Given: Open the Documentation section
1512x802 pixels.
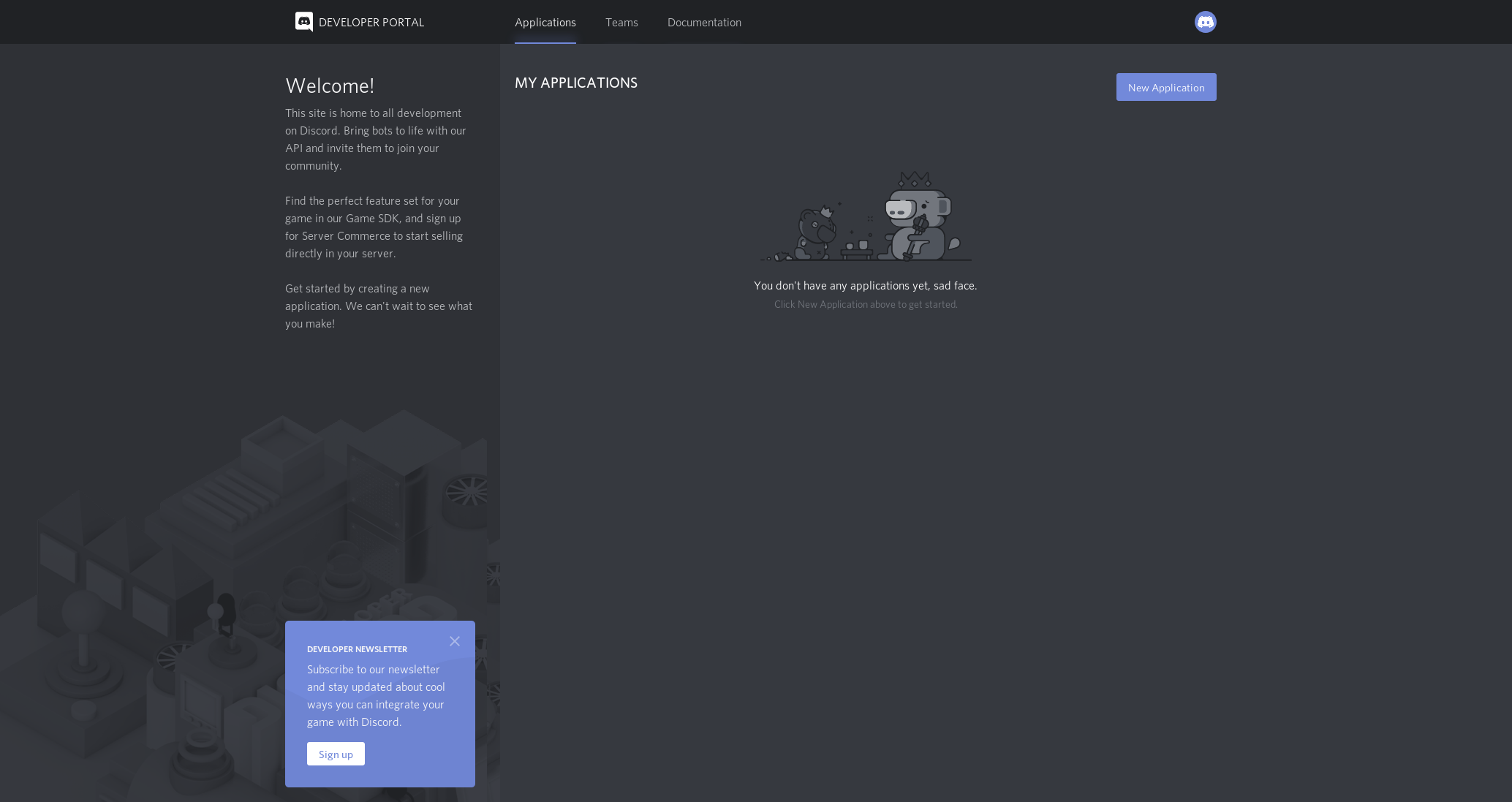Looking at the screenshot, I should coord(703,23).
